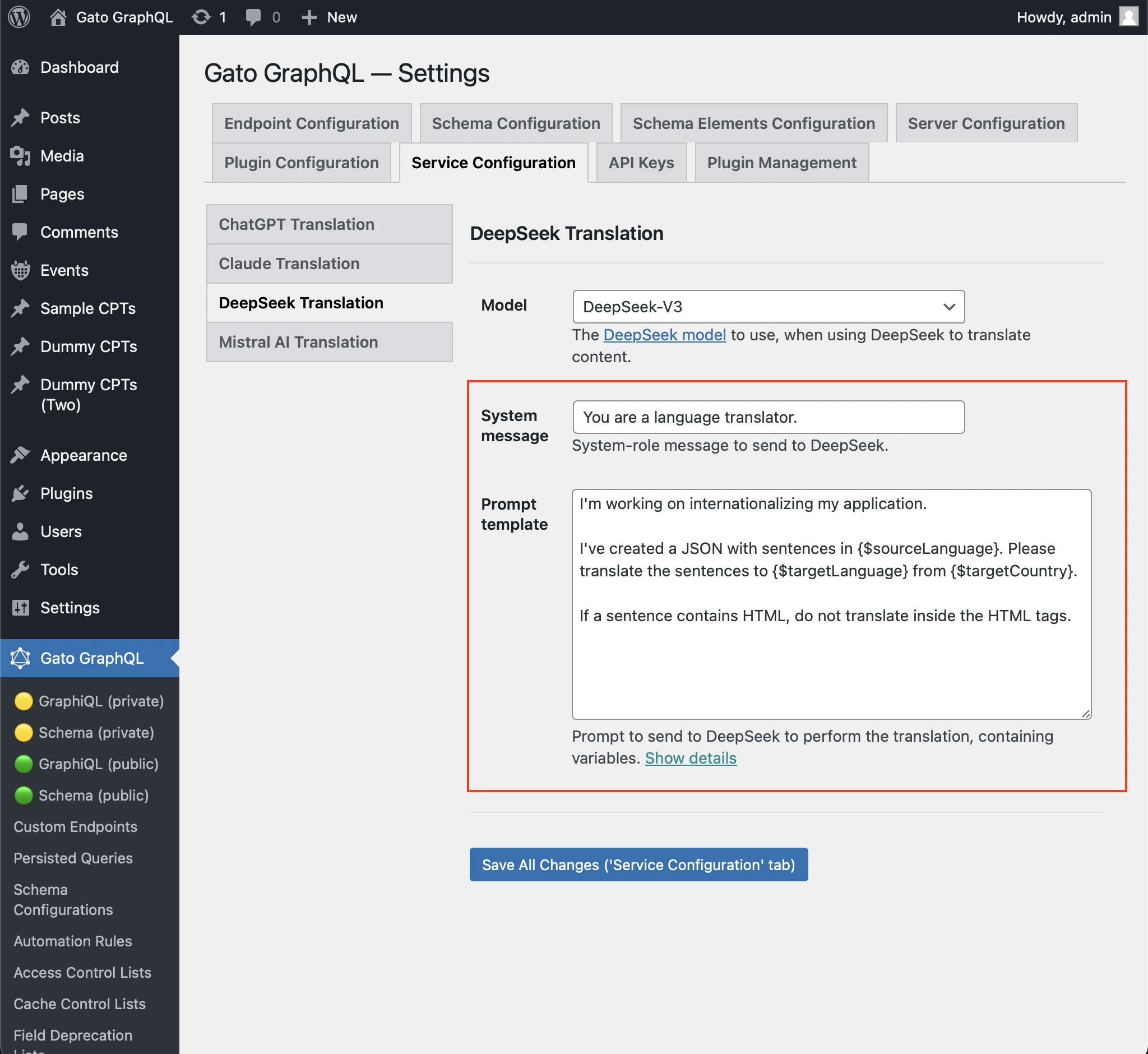Open Automation Rules submenu item
Image resolution: width=1148 pixels, height=1054 pixels.
tap(72, 941)
